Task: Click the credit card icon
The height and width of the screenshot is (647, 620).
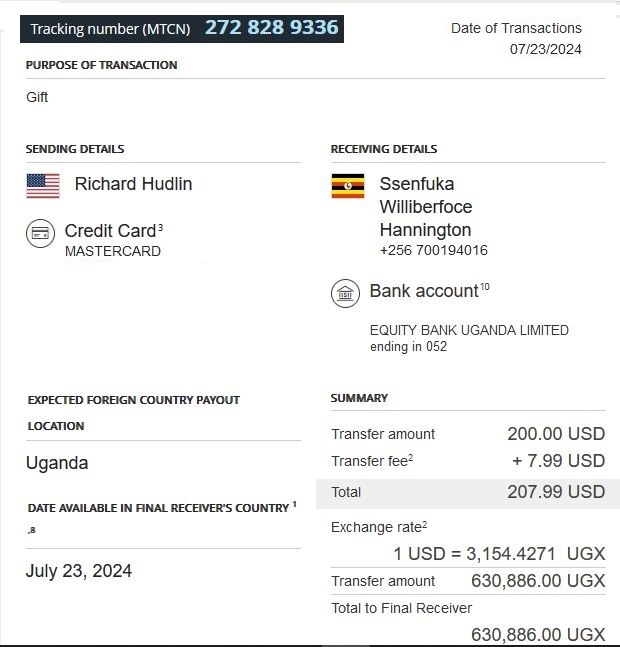Action: point(41,234)
